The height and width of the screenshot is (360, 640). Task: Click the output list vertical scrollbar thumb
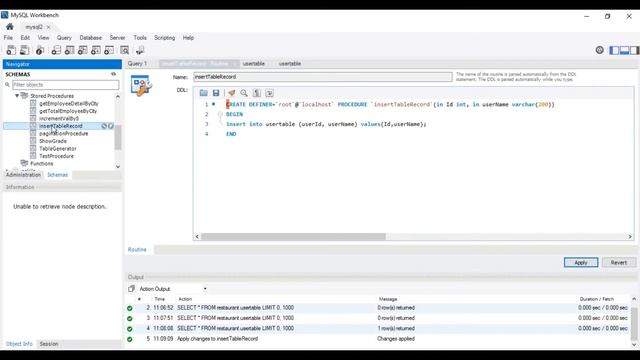[x=634, y=323]
